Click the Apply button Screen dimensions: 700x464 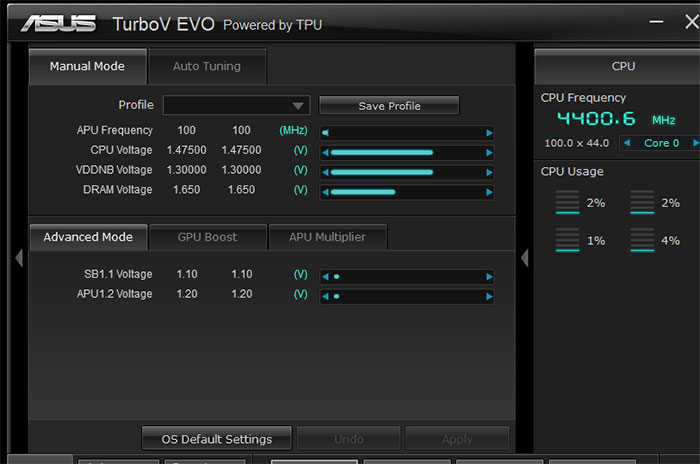pos(457,439)
